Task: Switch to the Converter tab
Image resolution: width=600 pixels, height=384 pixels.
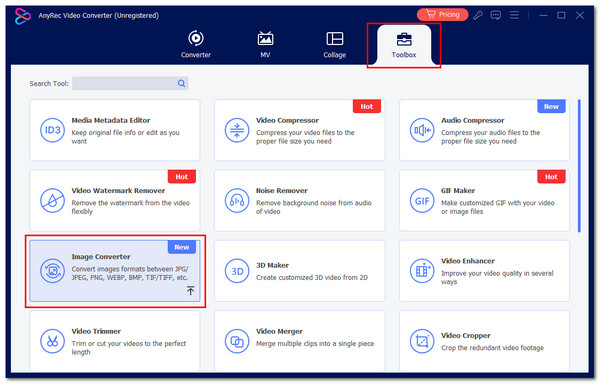Action: click(x=196, y=44)
